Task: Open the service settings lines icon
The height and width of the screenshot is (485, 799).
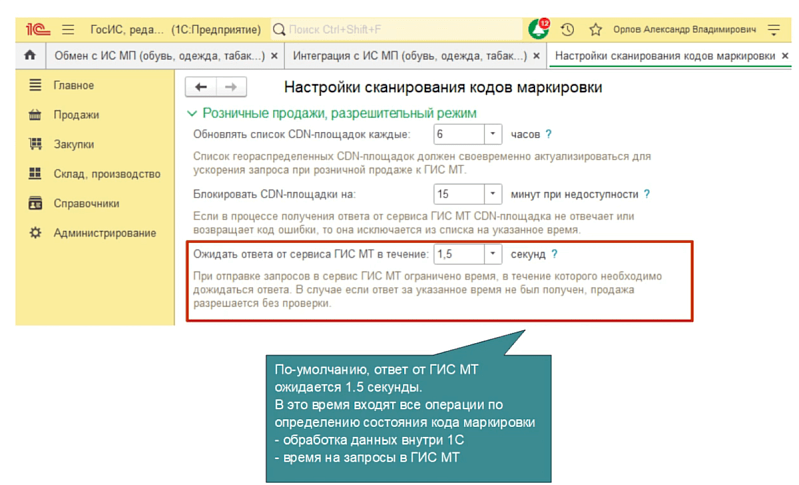Action: (774, 30)
